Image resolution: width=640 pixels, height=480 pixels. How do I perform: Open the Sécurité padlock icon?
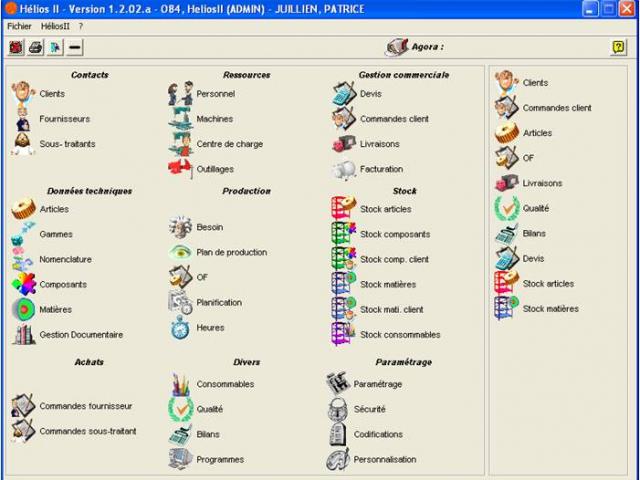click(338, 409)
